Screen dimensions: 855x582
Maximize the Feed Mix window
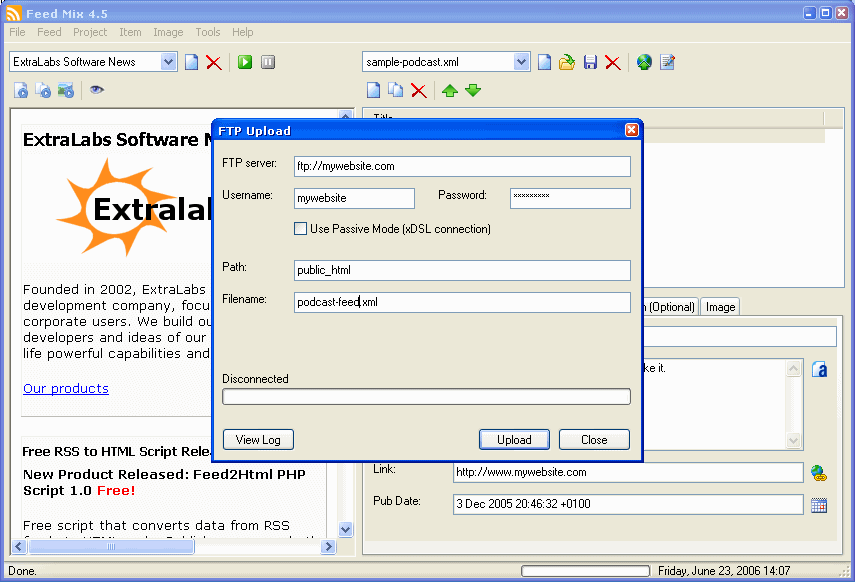pos(826,13)
